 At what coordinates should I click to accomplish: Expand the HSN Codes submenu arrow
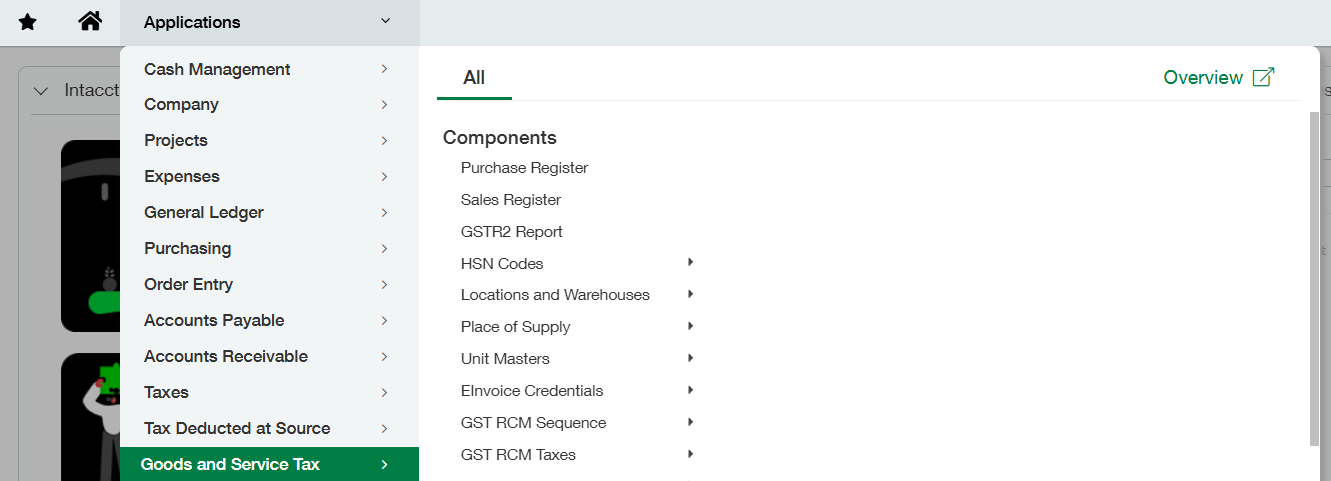(x=690, y=263)
